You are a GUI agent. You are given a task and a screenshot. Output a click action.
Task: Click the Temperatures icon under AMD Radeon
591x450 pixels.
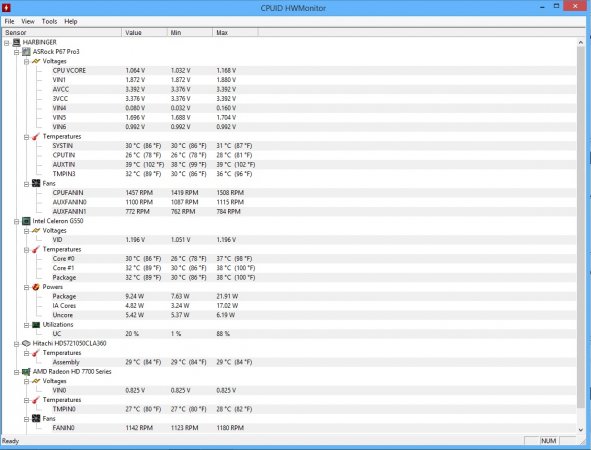tap(36, 400)
